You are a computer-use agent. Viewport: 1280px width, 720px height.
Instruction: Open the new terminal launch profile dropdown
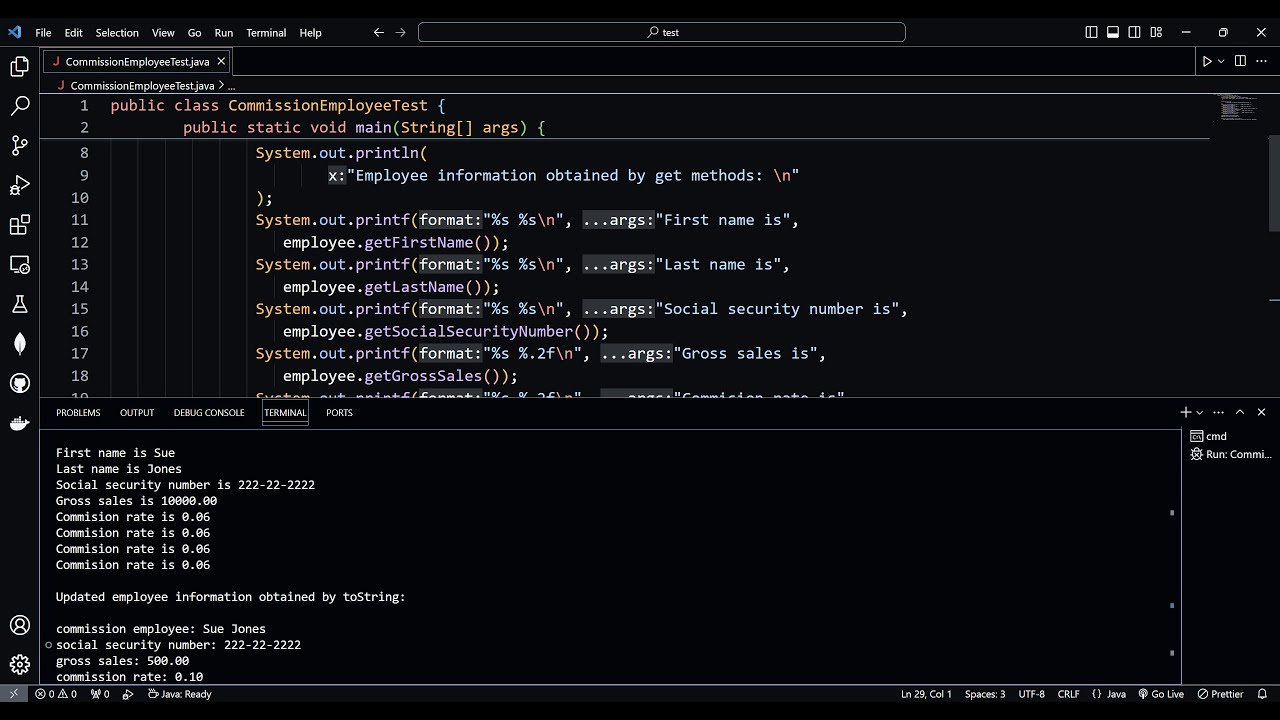[x=1199, y=412]
